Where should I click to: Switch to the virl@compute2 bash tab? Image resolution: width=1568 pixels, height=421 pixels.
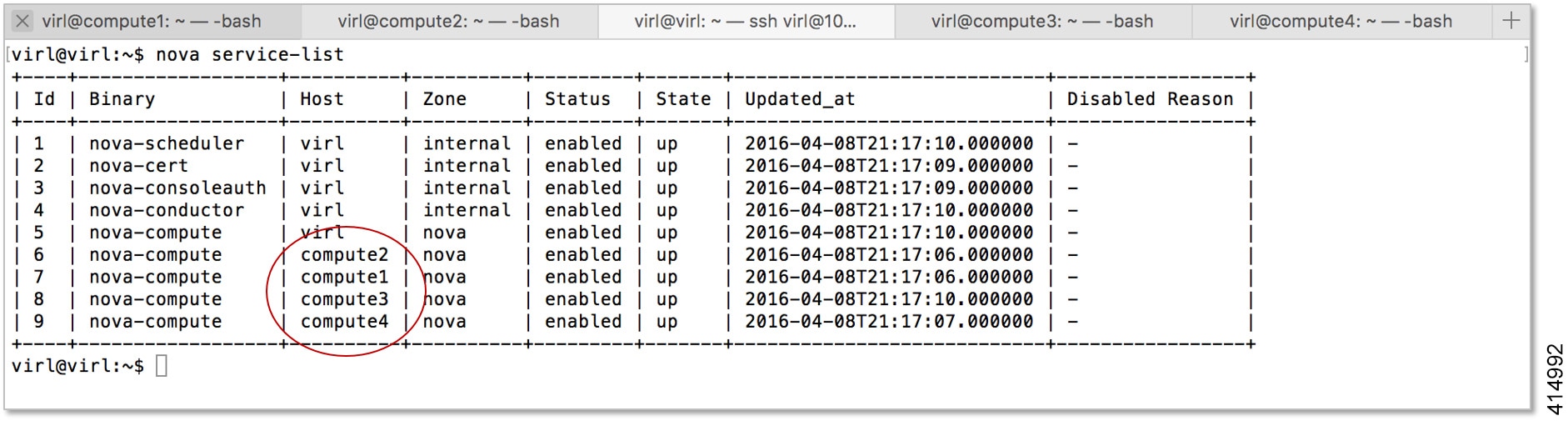(x=449, y=22)
